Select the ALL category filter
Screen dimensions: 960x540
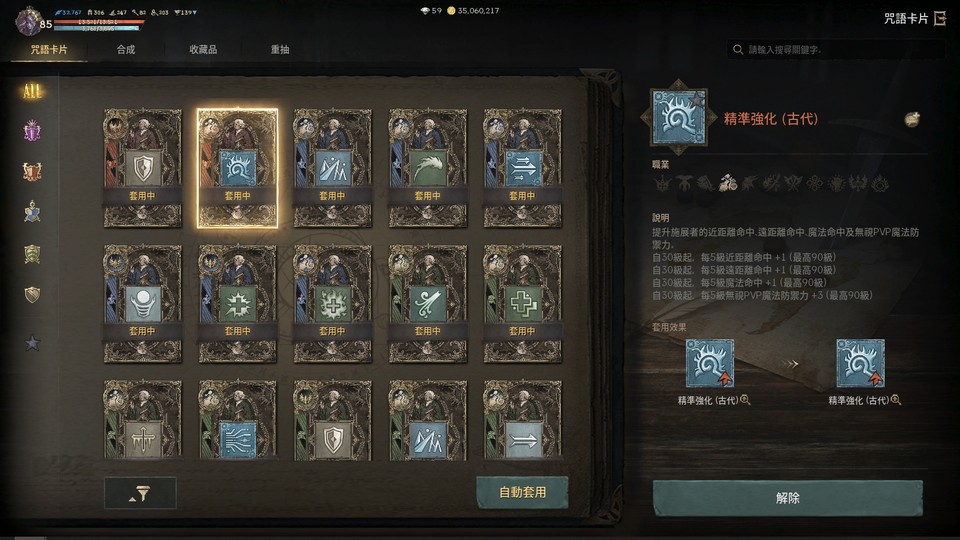pyautogui.click(x=32, y=92)
